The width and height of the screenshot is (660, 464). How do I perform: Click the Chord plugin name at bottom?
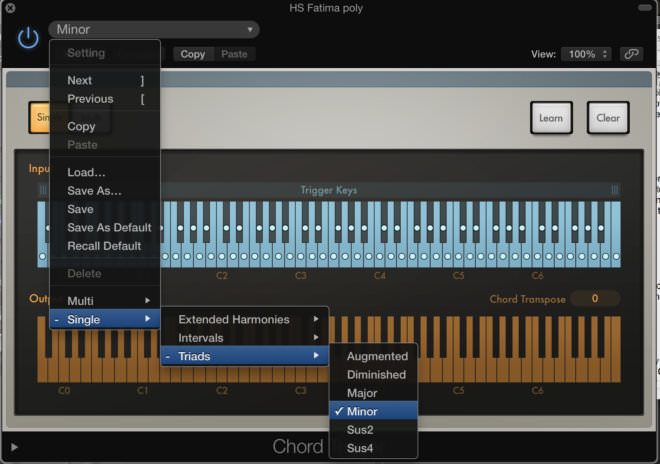298,447
